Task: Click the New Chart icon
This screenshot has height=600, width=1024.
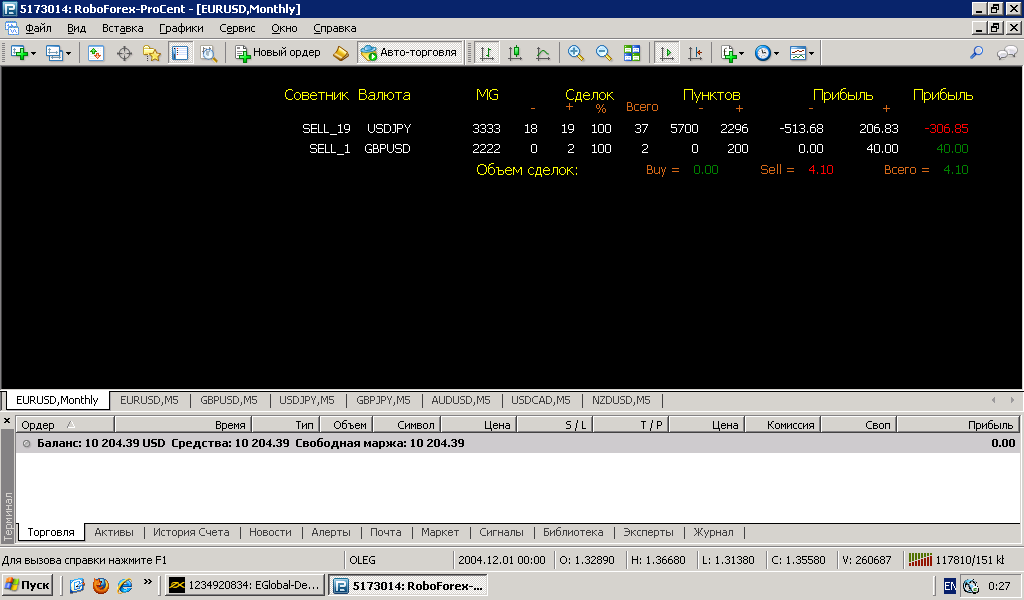Action: (19, 53)
